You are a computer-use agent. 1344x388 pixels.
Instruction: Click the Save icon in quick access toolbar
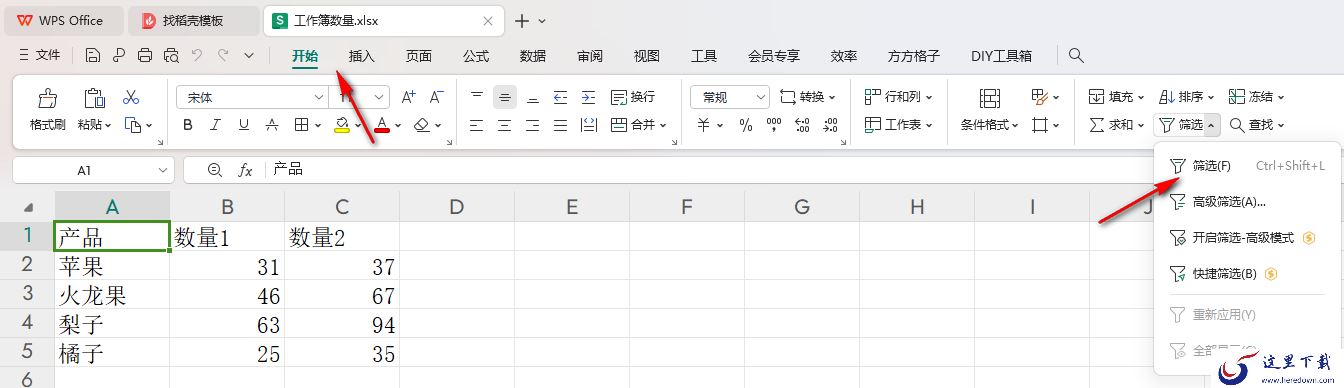[x=93, y=56]
